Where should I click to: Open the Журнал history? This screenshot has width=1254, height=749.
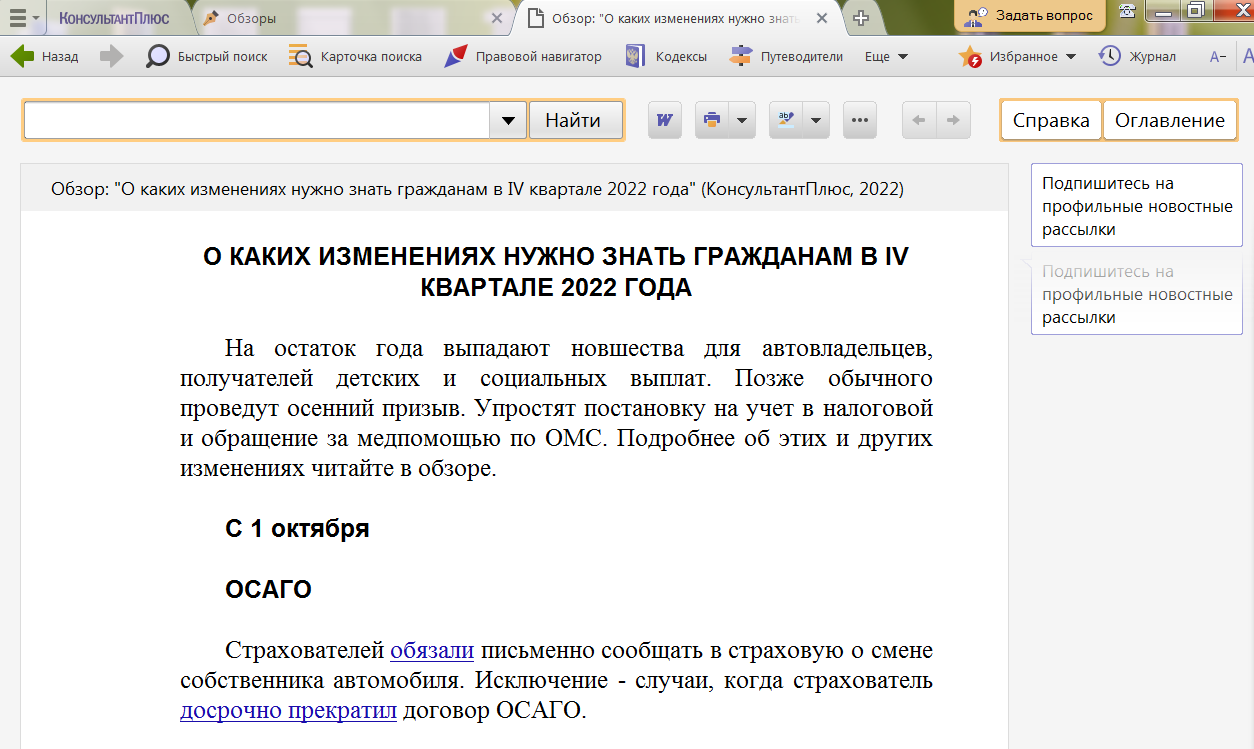pos(1138,57)
